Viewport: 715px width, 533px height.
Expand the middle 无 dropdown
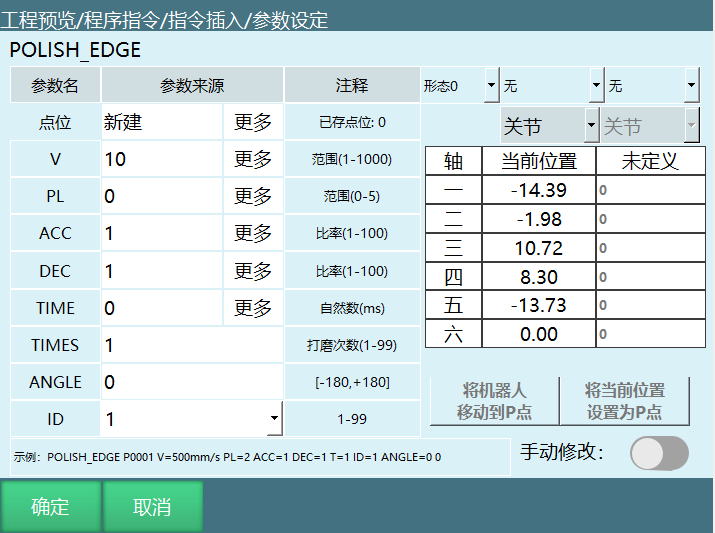click(553, 86)
